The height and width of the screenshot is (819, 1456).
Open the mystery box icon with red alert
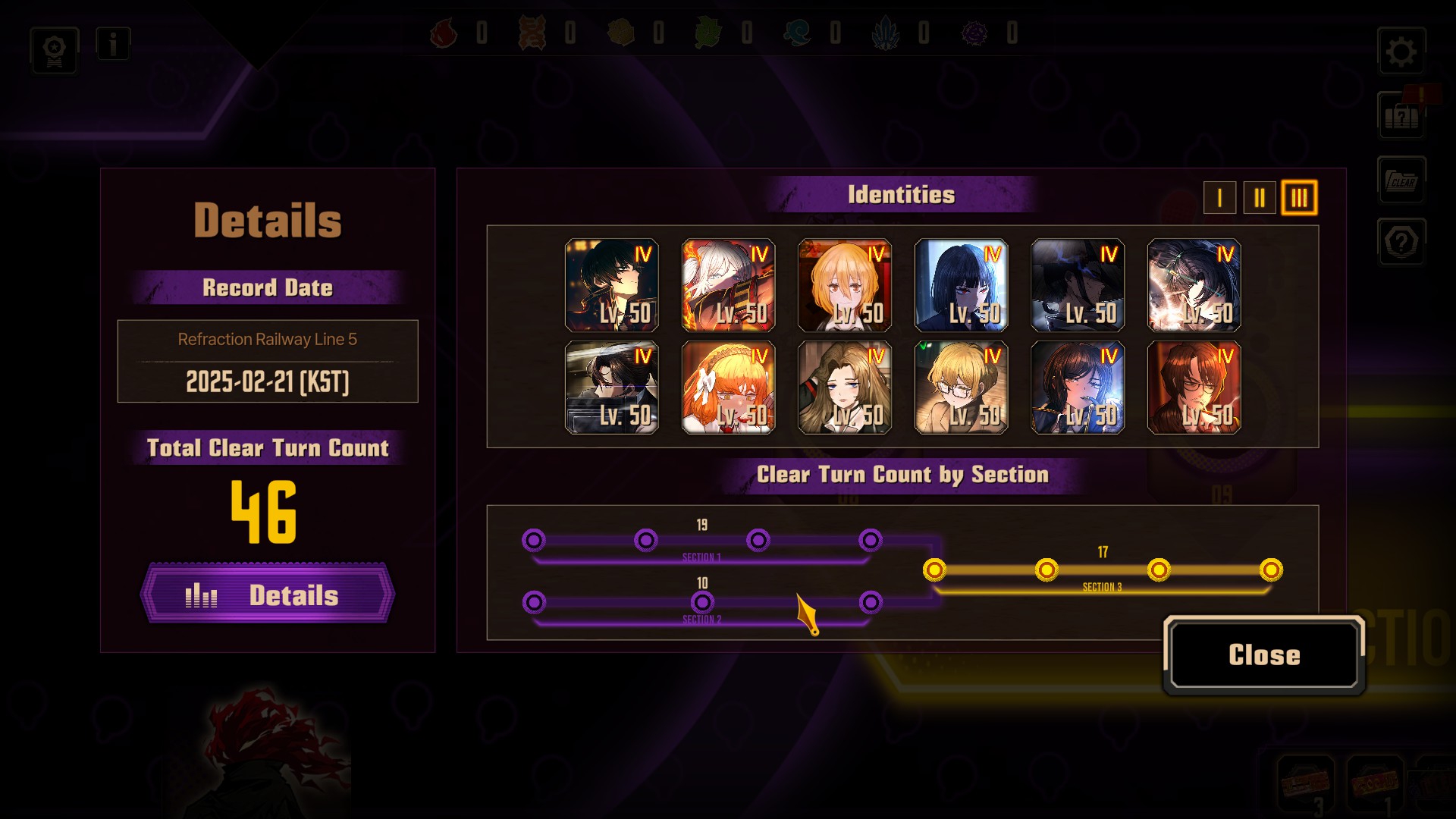(x=1401, y=115)
